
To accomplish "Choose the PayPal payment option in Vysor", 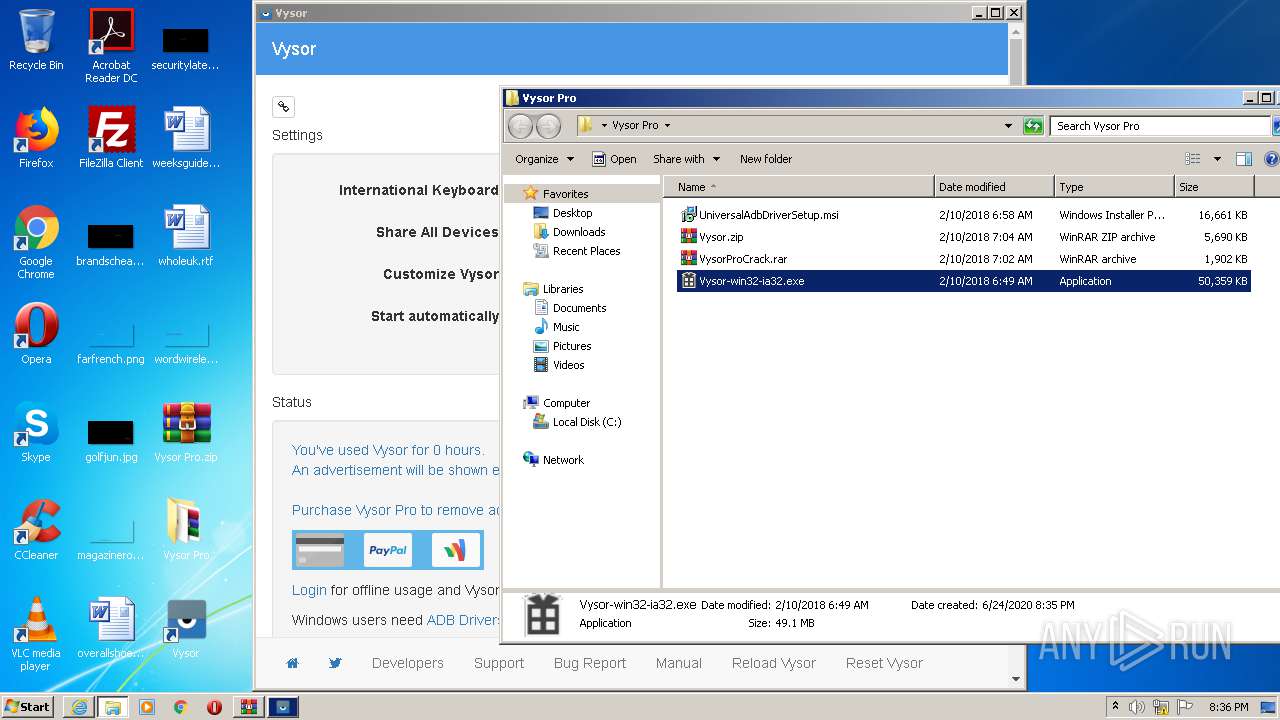I will click(x=388, y=550).
